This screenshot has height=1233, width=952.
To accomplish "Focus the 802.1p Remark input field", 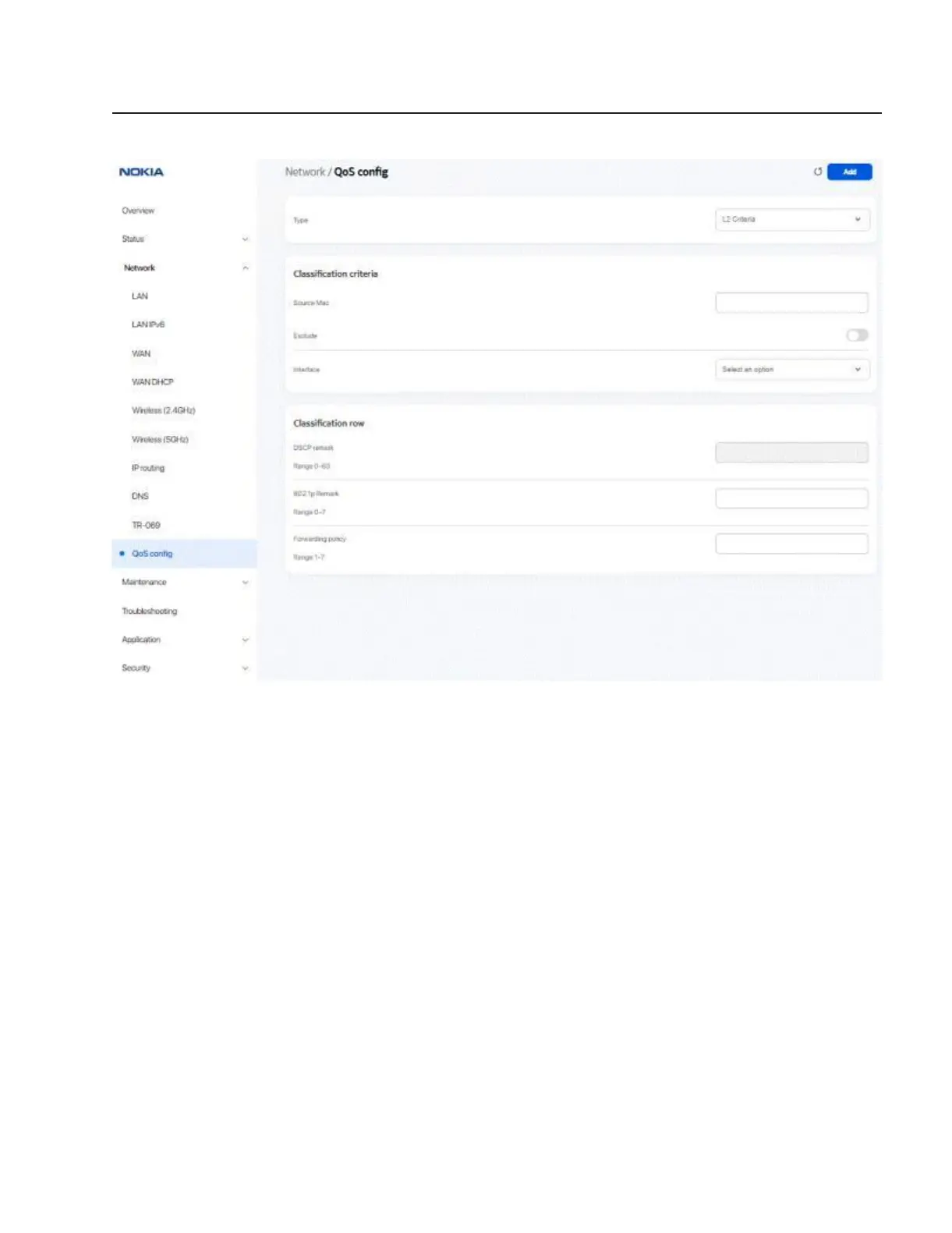I will pos(791,498).
